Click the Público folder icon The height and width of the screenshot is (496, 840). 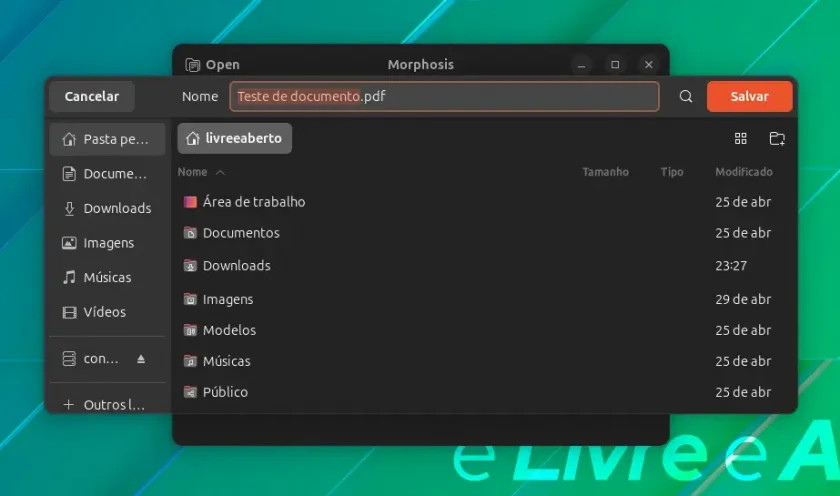(190, 392)
